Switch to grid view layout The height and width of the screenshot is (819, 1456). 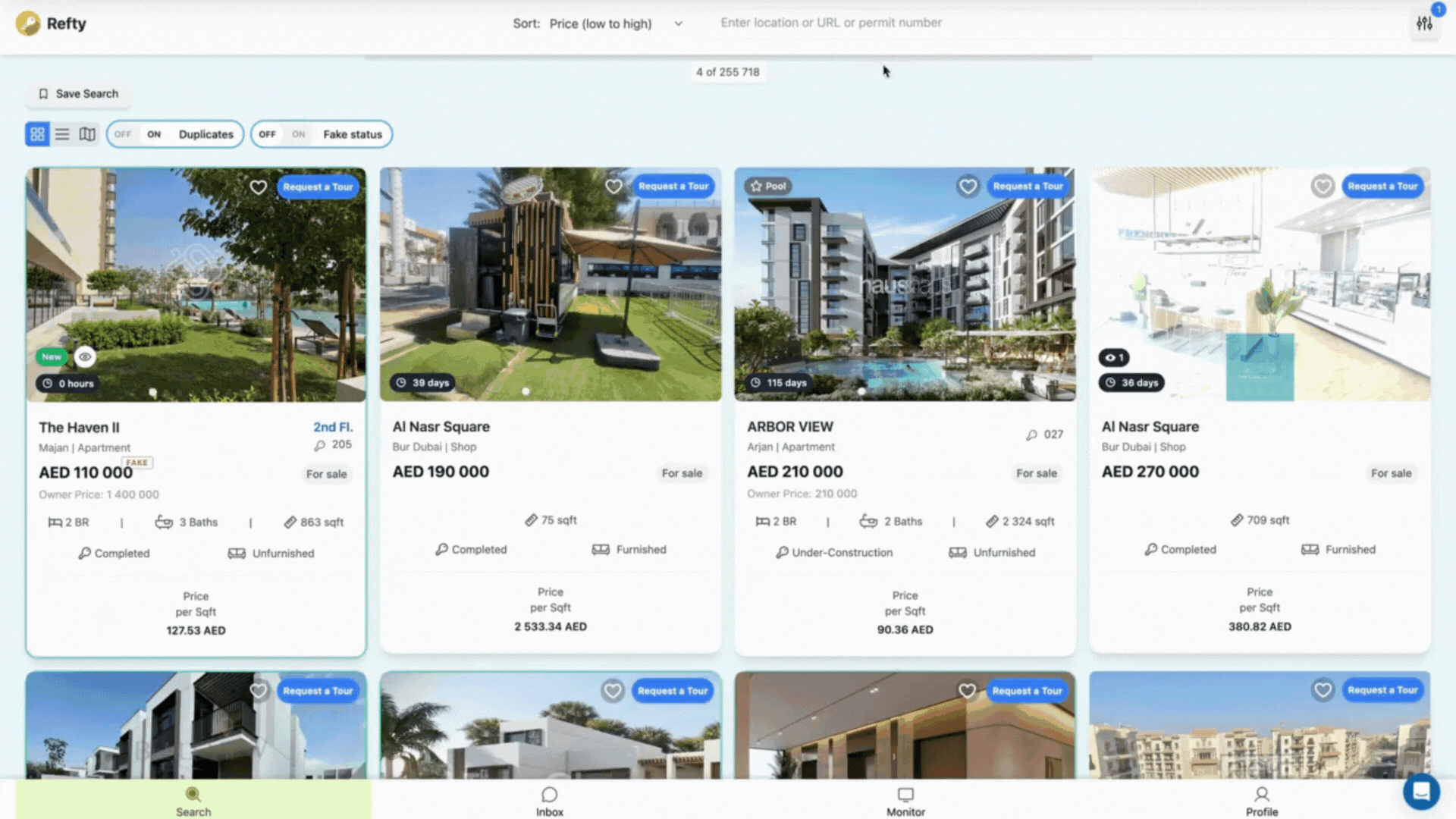37,134
